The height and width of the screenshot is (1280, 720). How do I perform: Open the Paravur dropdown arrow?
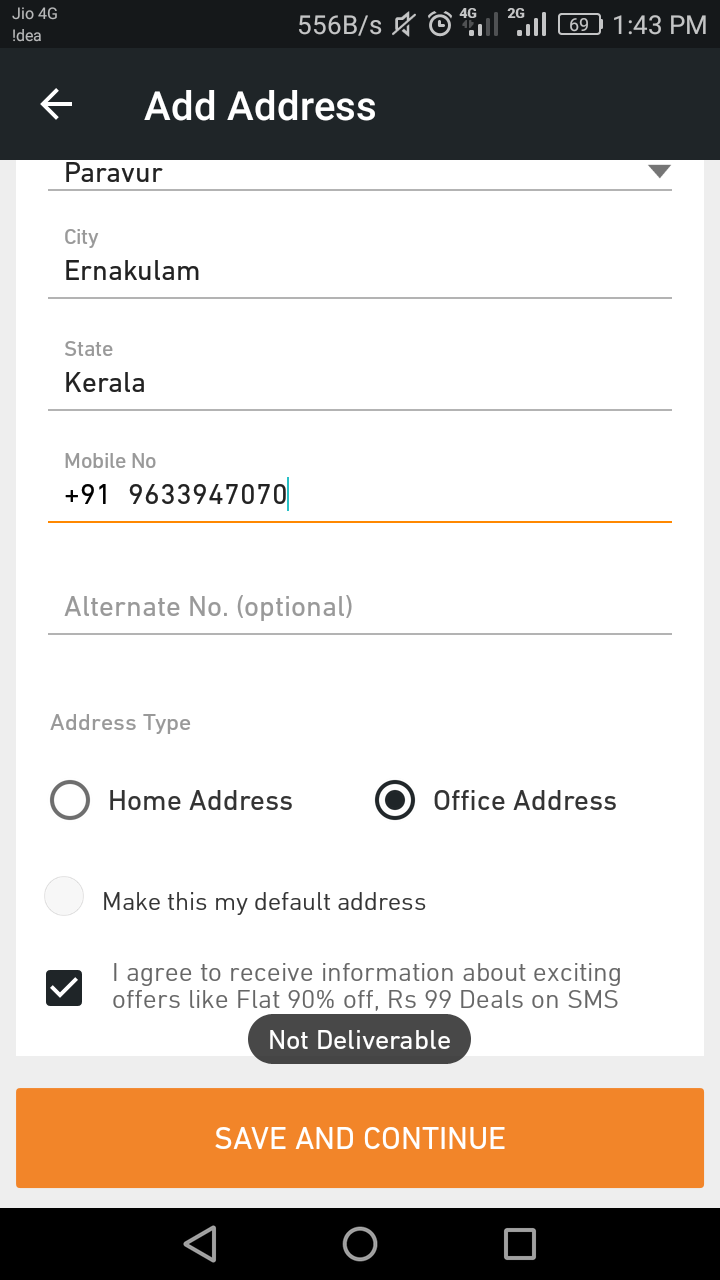click(x=658, y=172)
